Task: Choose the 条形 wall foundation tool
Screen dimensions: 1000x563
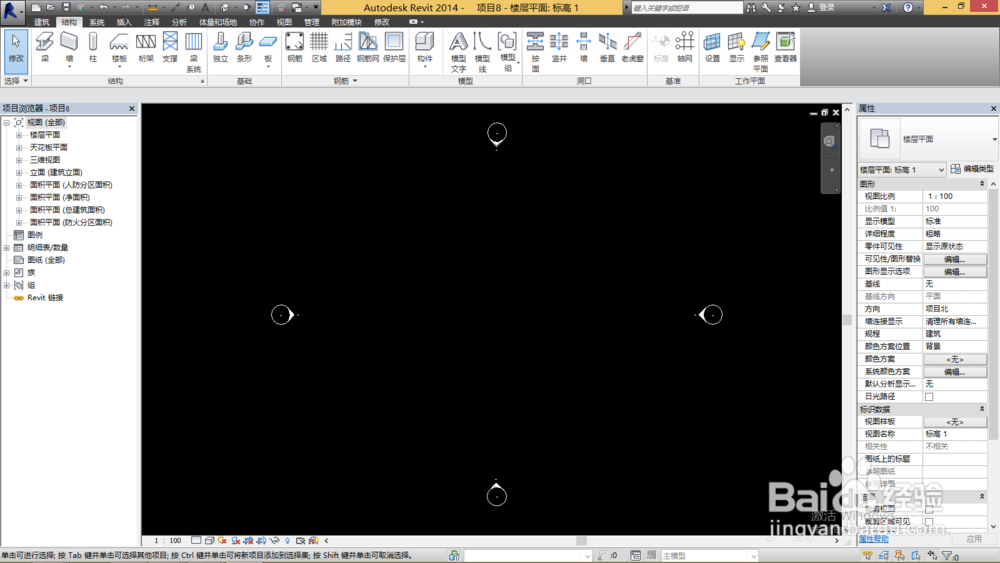Action: pos(244,47)
